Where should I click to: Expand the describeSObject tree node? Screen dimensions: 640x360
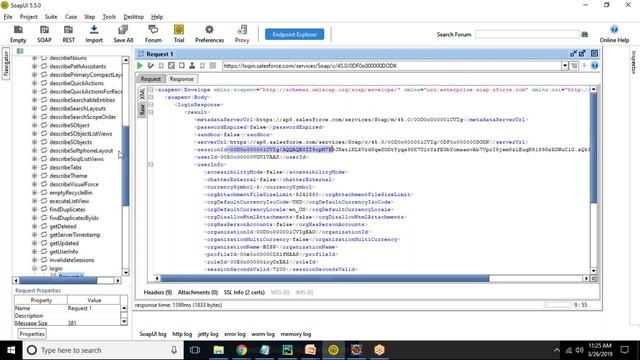point(34,125)
